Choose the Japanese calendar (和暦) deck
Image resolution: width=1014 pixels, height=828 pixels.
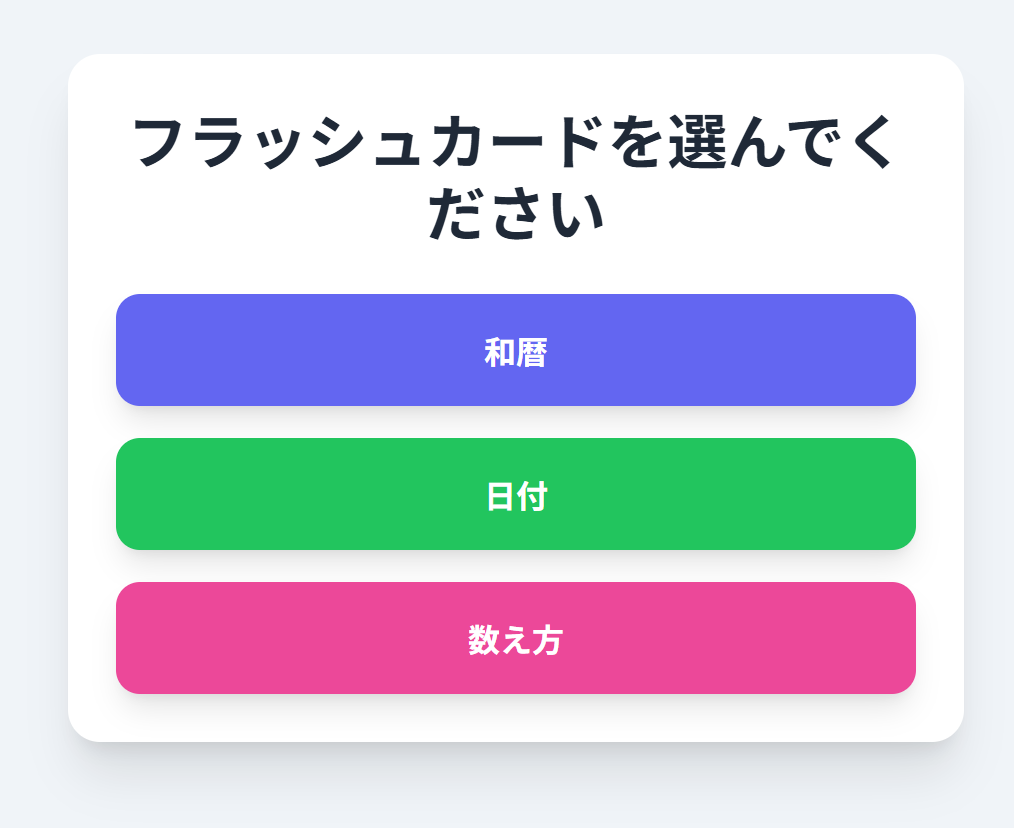(x=515, y=350)
